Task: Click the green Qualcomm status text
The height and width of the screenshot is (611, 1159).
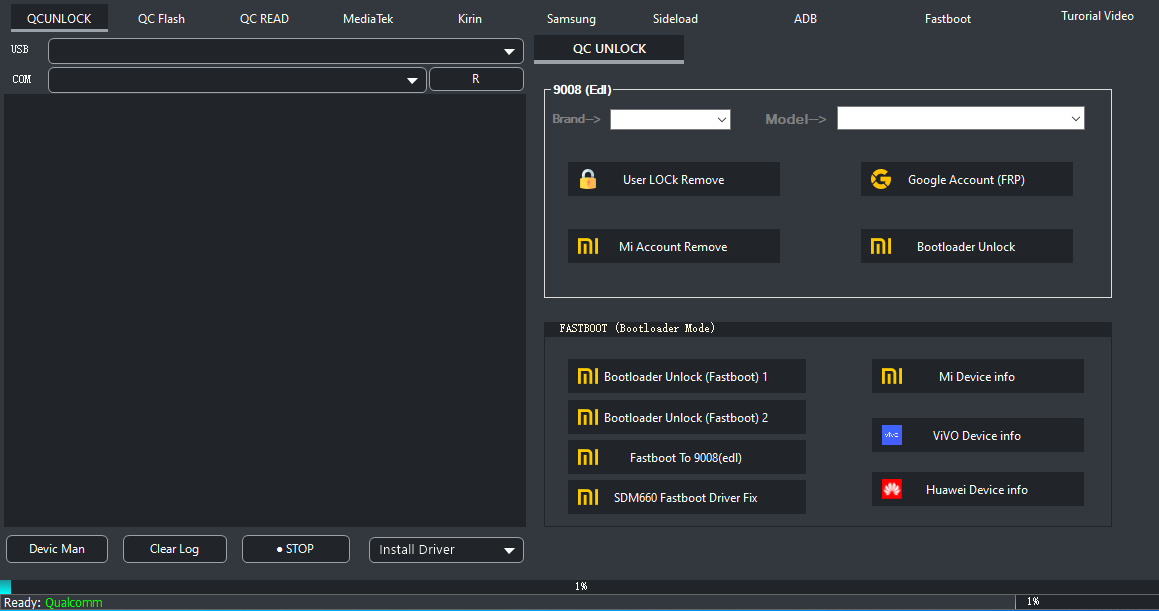Action: tap(74, 603)
